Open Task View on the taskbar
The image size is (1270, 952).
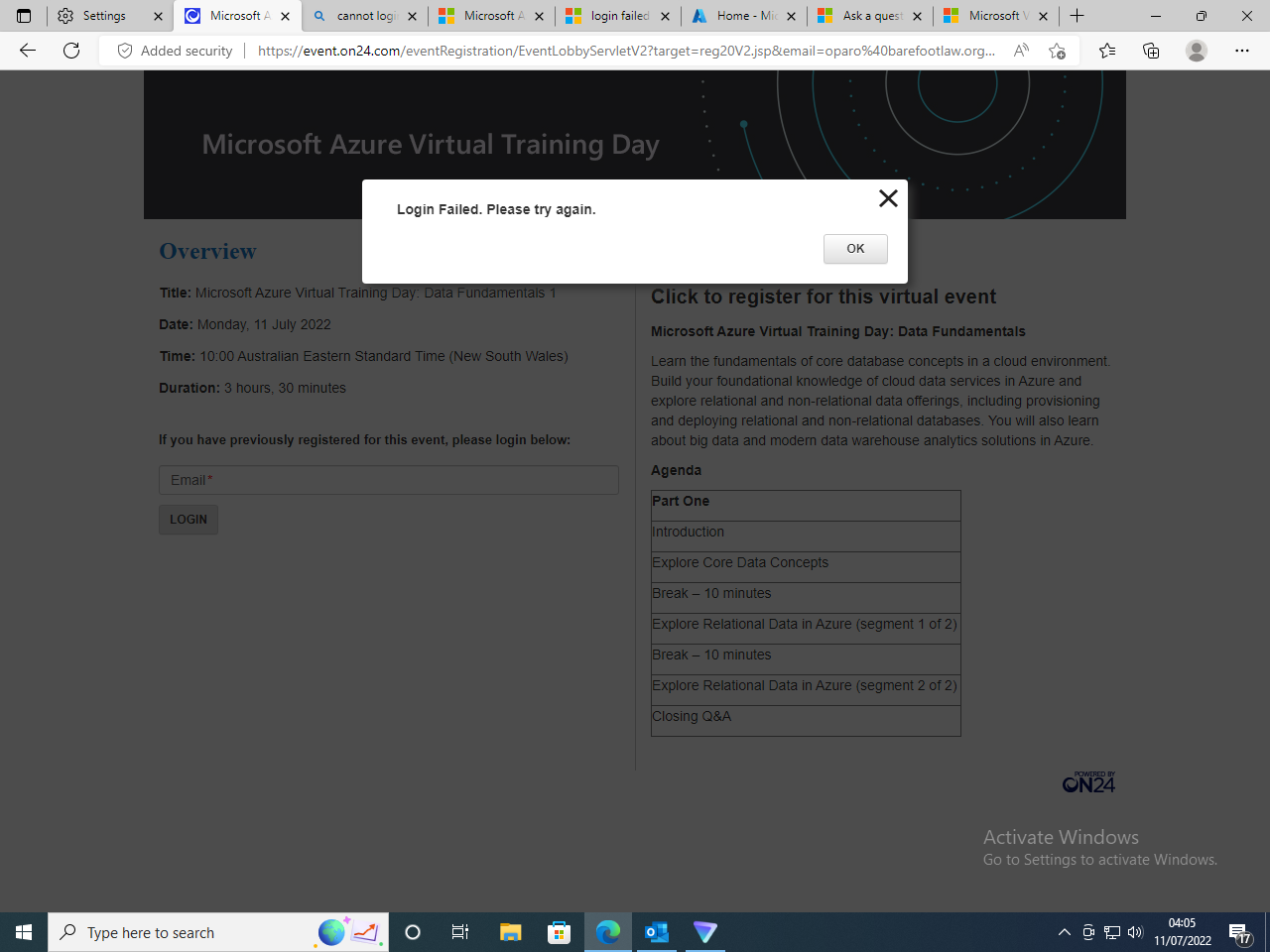[460, 932]
